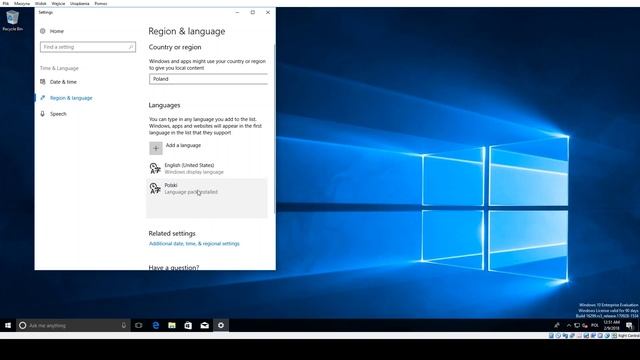Click the network icon in system tray
This screenshot has width=640, height=360.
tap(577, 325)
